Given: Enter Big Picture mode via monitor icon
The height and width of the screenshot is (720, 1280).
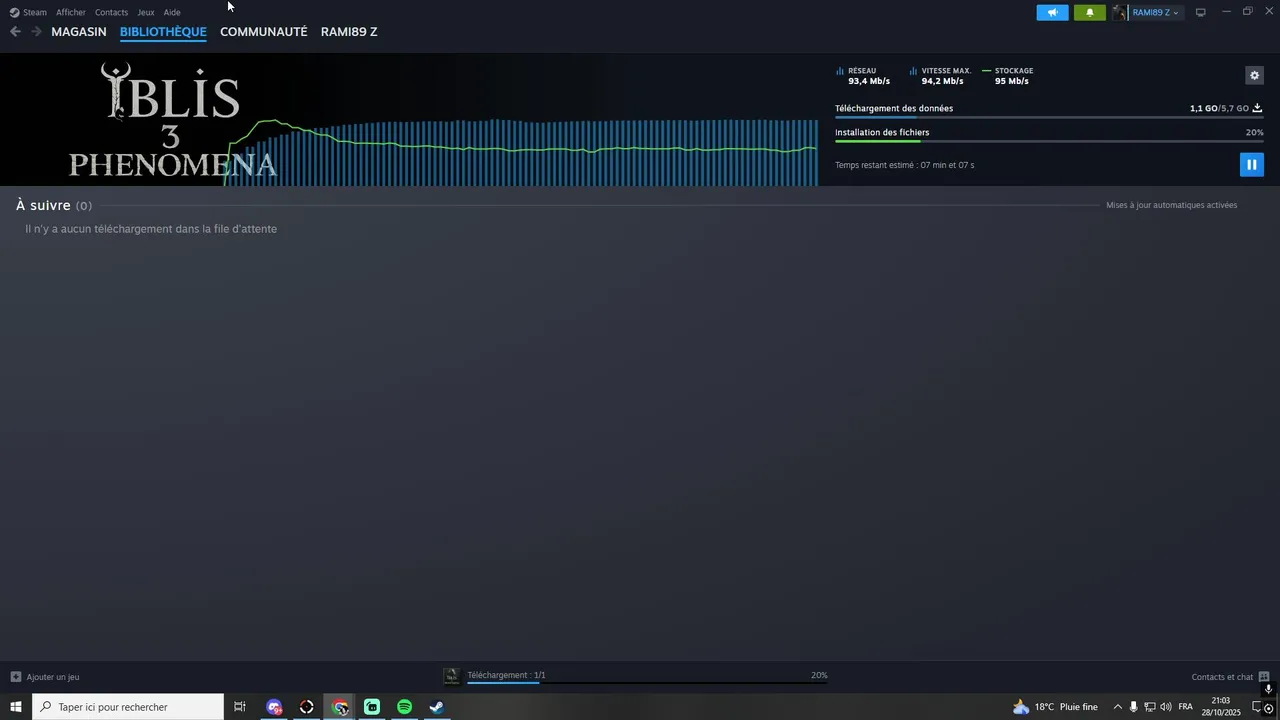Looking at the screenshot, I should pos(1200,12).
